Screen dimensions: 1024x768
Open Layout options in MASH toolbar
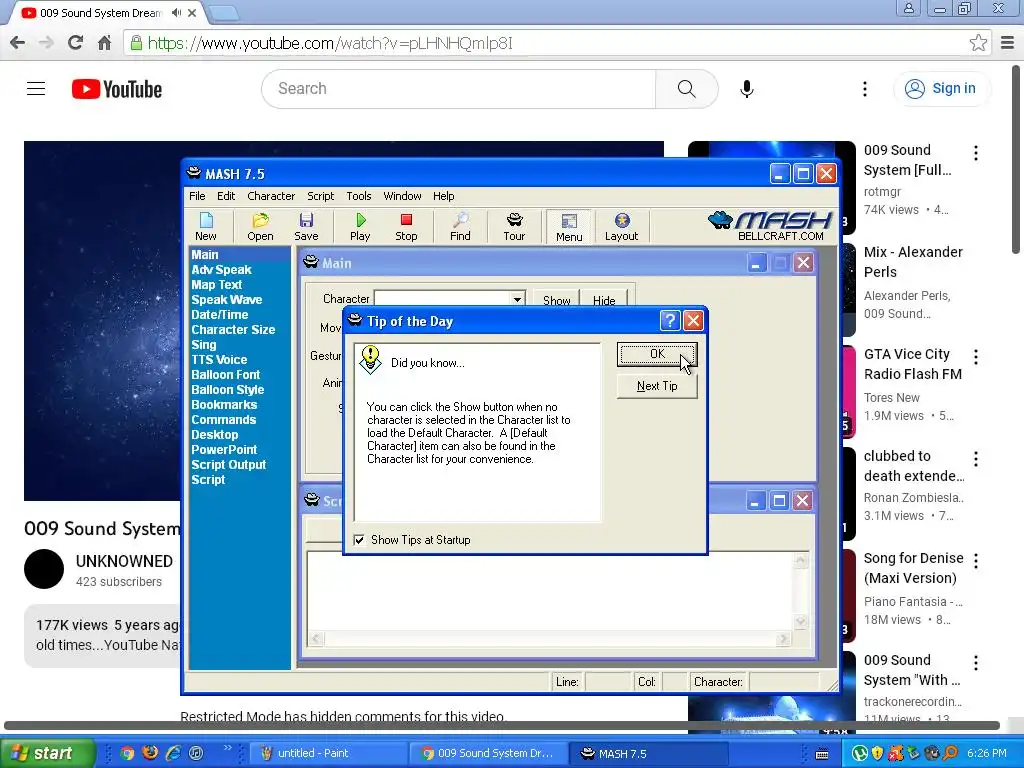tap(621, 227)
